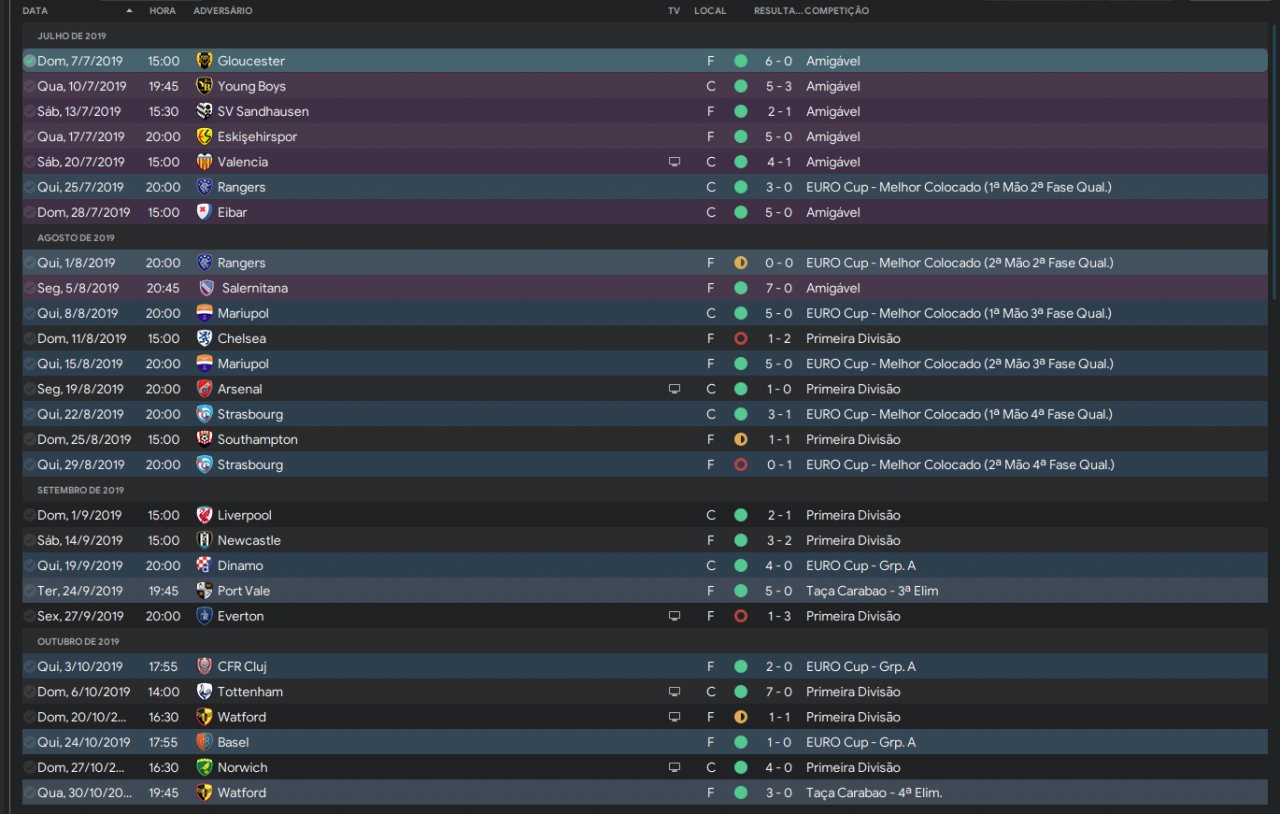
Task: Click the yellow draw indicator for Southampton
Action: (740, 440)
